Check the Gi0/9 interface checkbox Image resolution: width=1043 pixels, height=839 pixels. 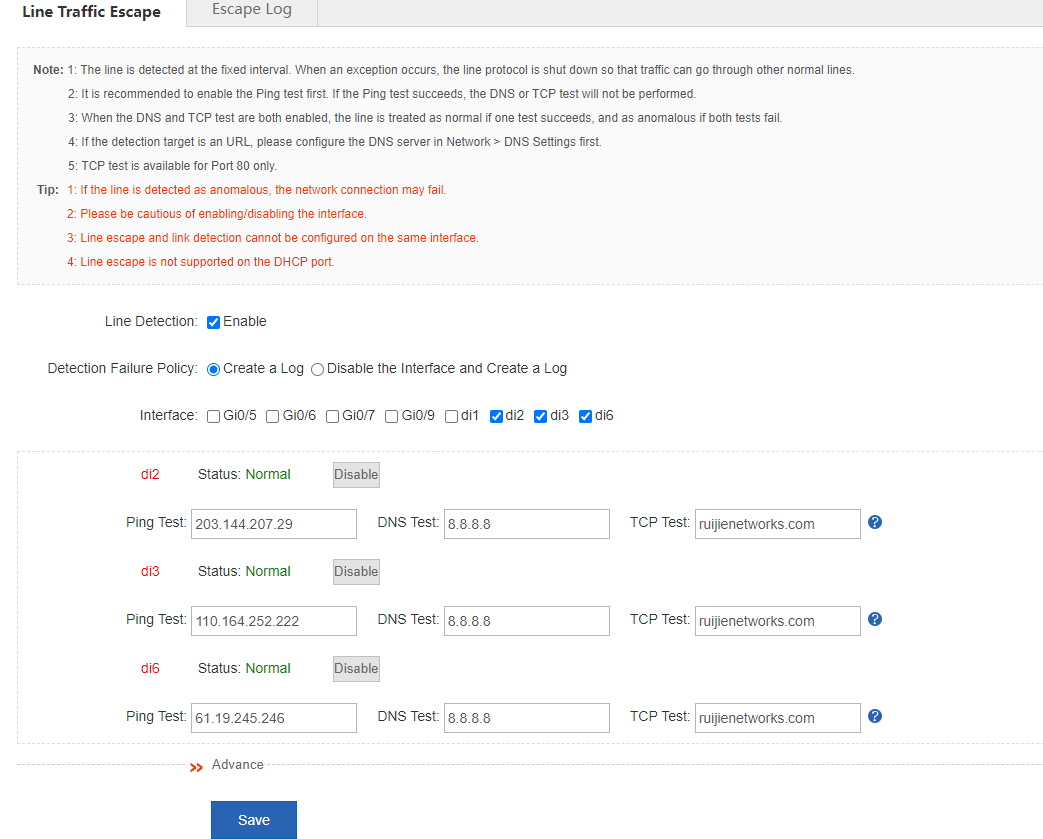coord(392,416)
